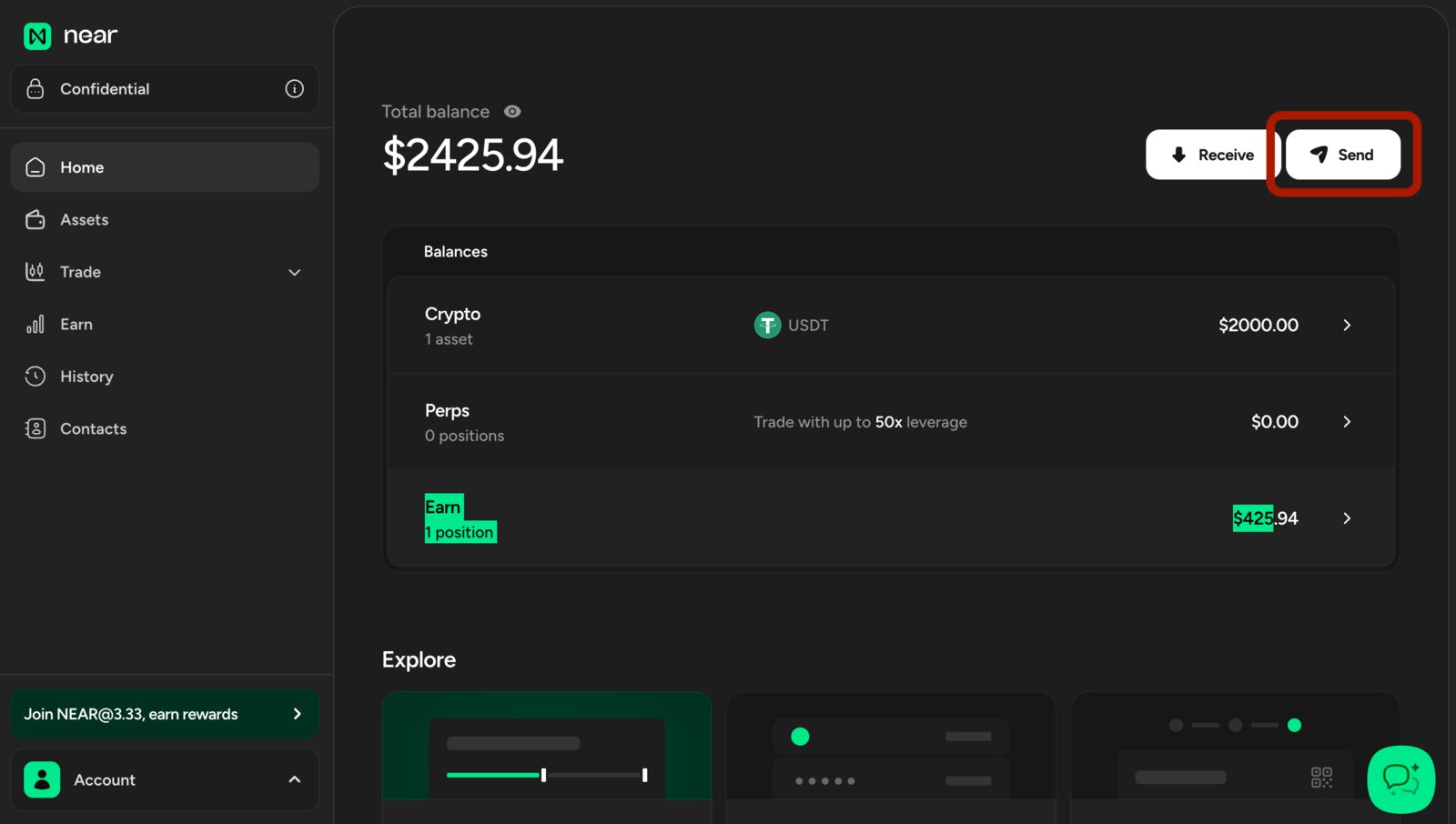Click the $0.00 perps value
Image resolution: width=1456 pixels, height=824 pixels.
click(x=1275, y=421)
